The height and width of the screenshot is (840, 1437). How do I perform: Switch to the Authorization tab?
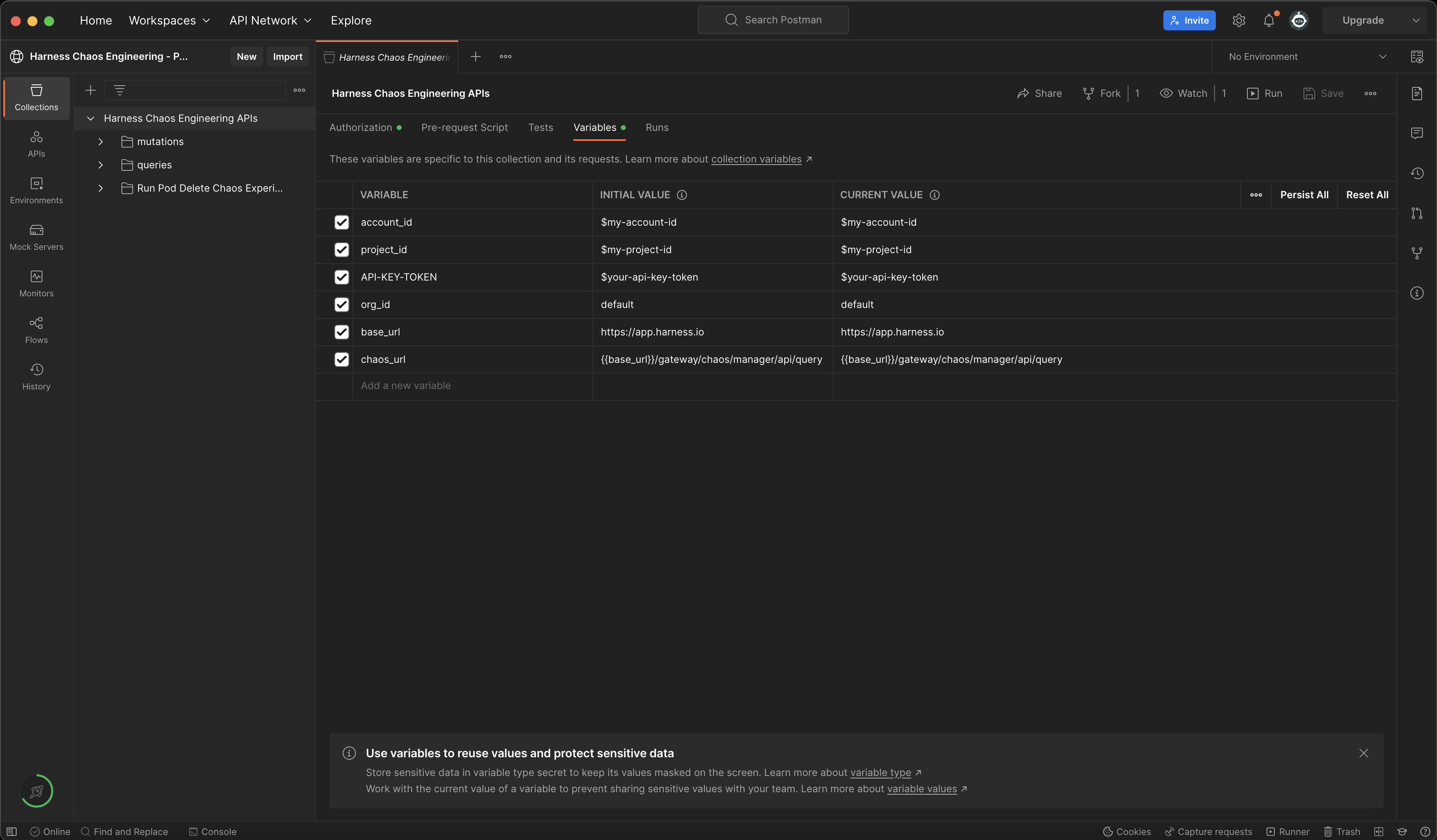(x=365, y=128)
